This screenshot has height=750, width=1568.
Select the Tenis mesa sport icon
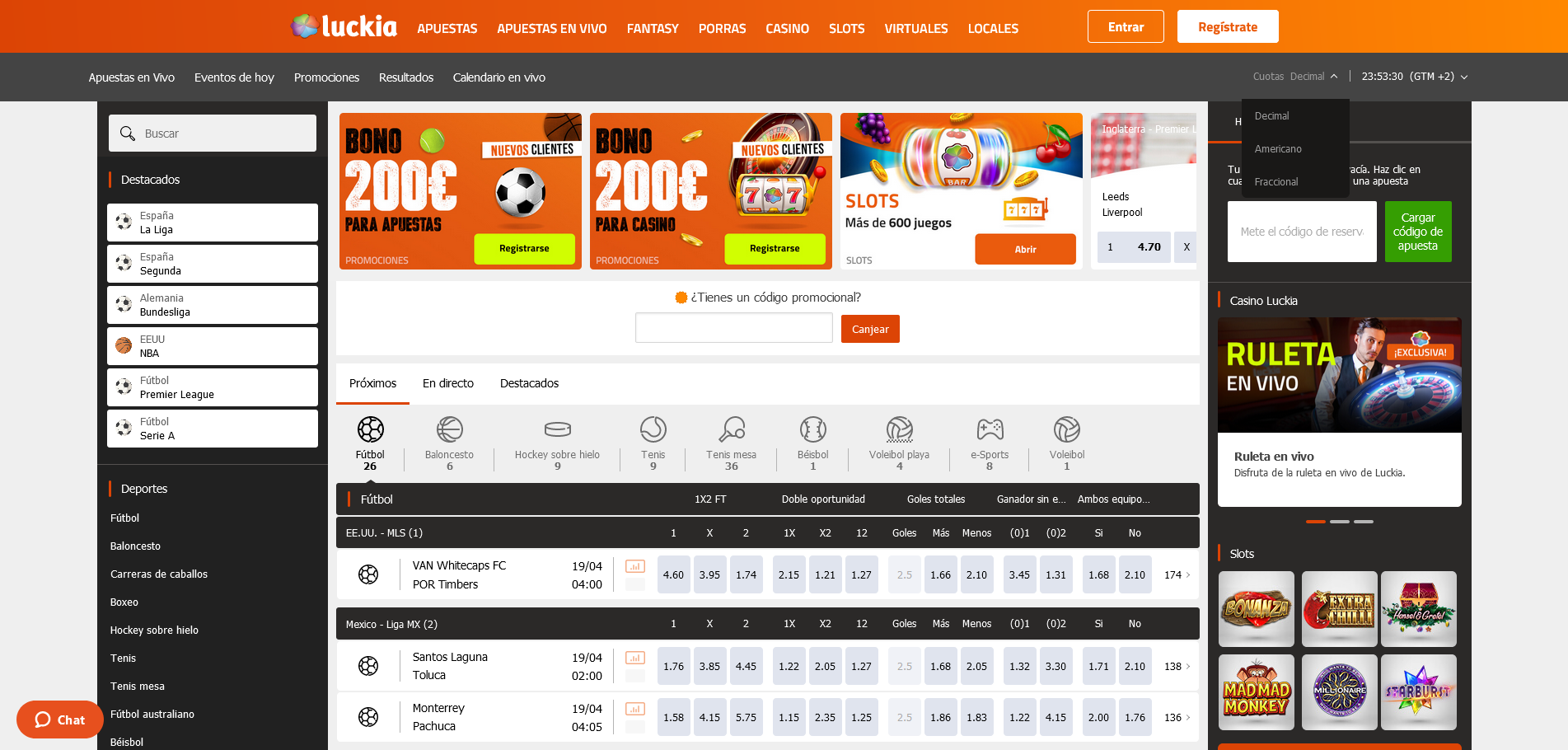[731, 429]
